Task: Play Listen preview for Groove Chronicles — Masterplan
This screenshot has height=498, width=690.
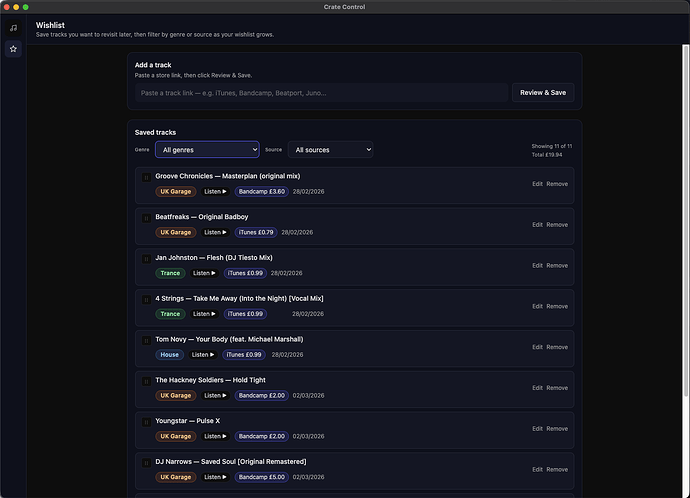Action: 215,191
